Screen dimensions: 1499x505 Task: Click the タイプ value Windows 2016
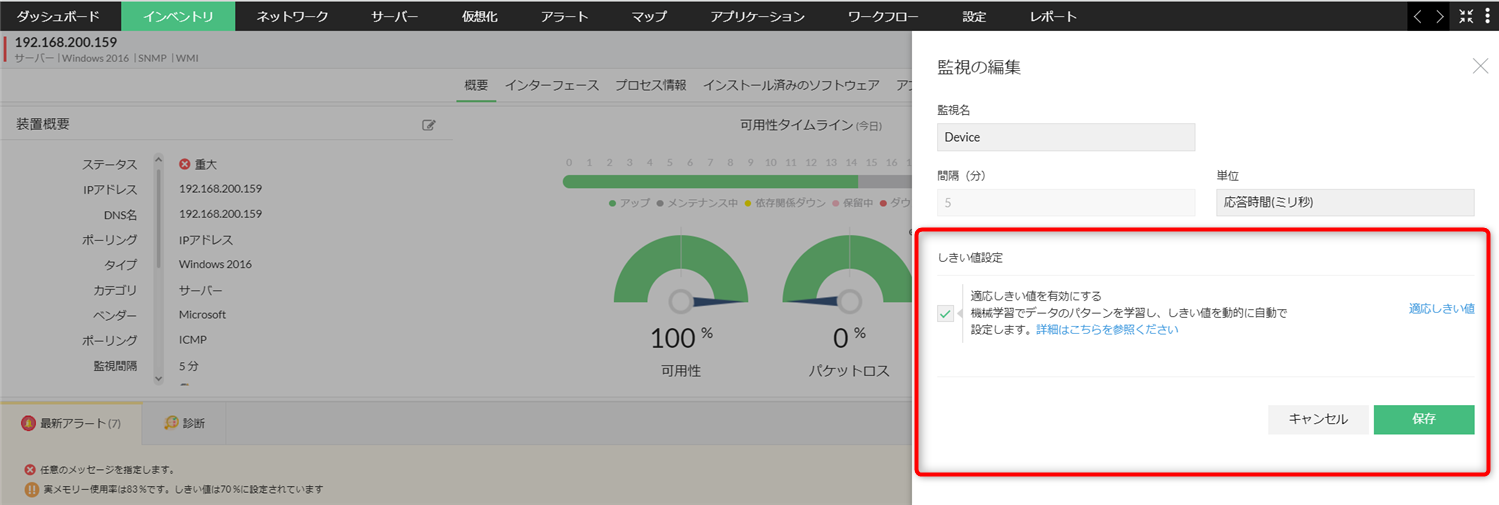215,264
